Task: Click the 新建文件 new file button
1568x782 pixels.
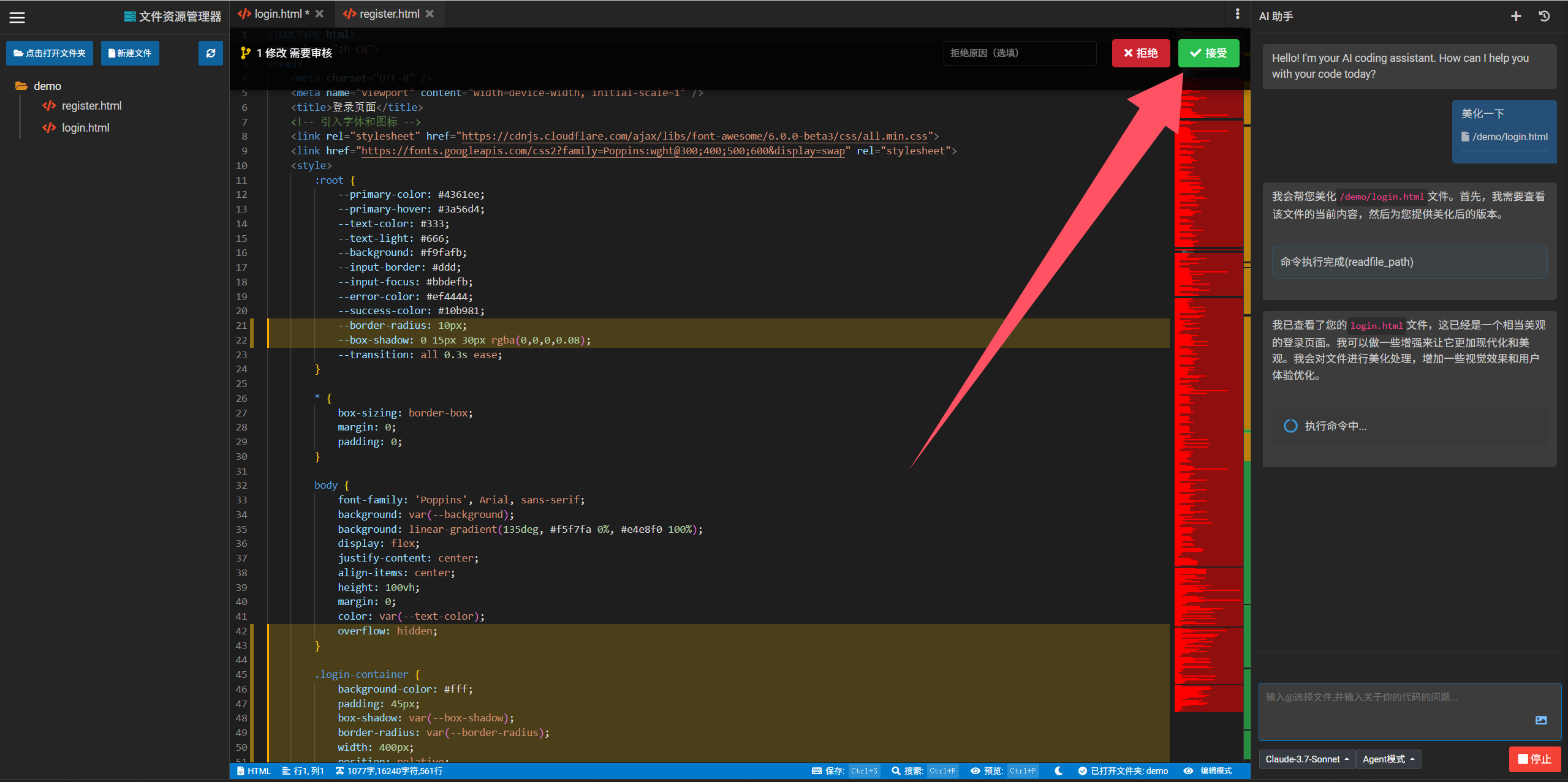Action: [130, 53]
